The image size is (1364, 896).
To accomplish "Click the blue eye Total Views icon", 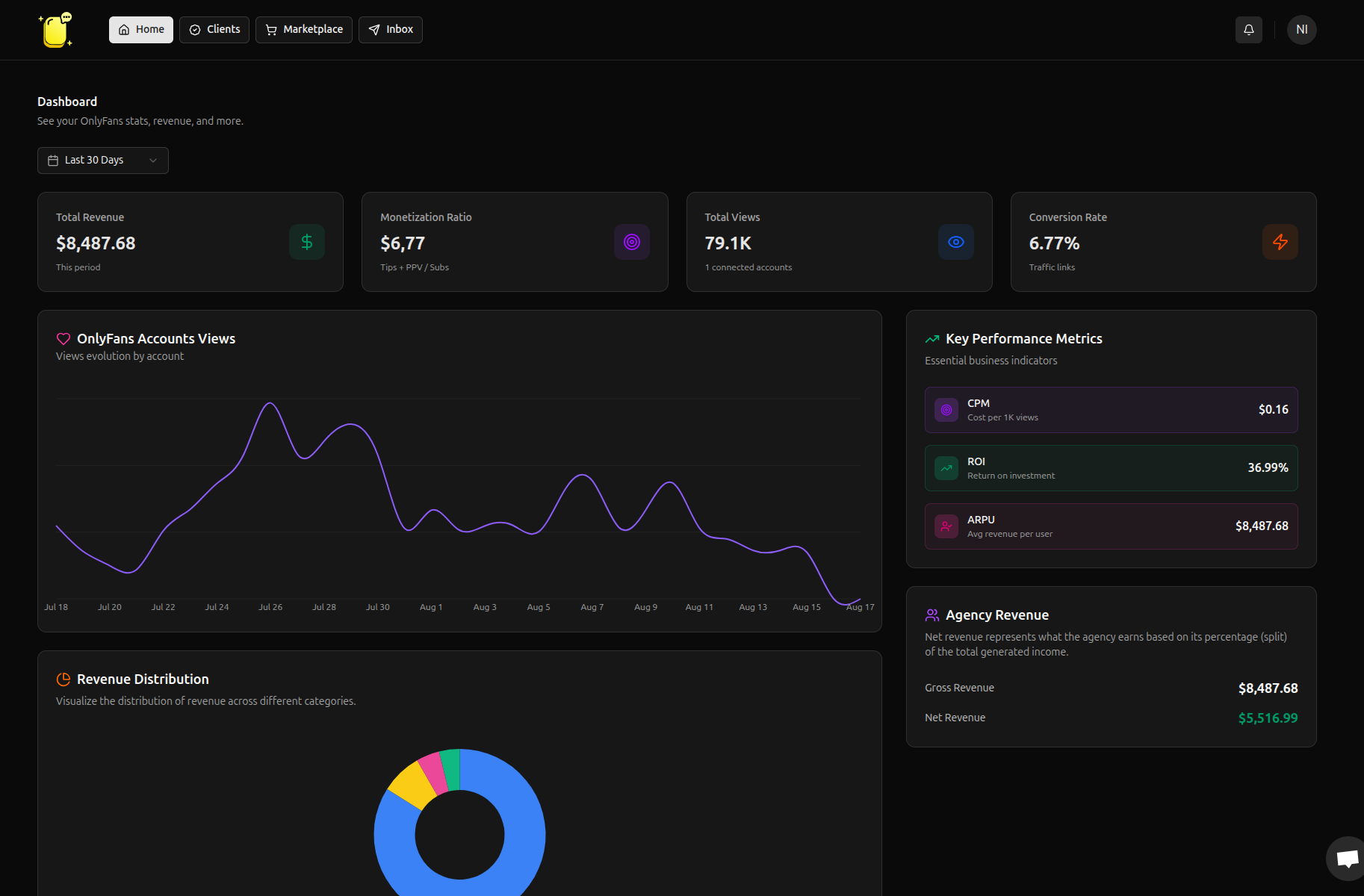I will pyautogui.click(x=955, y=242).
